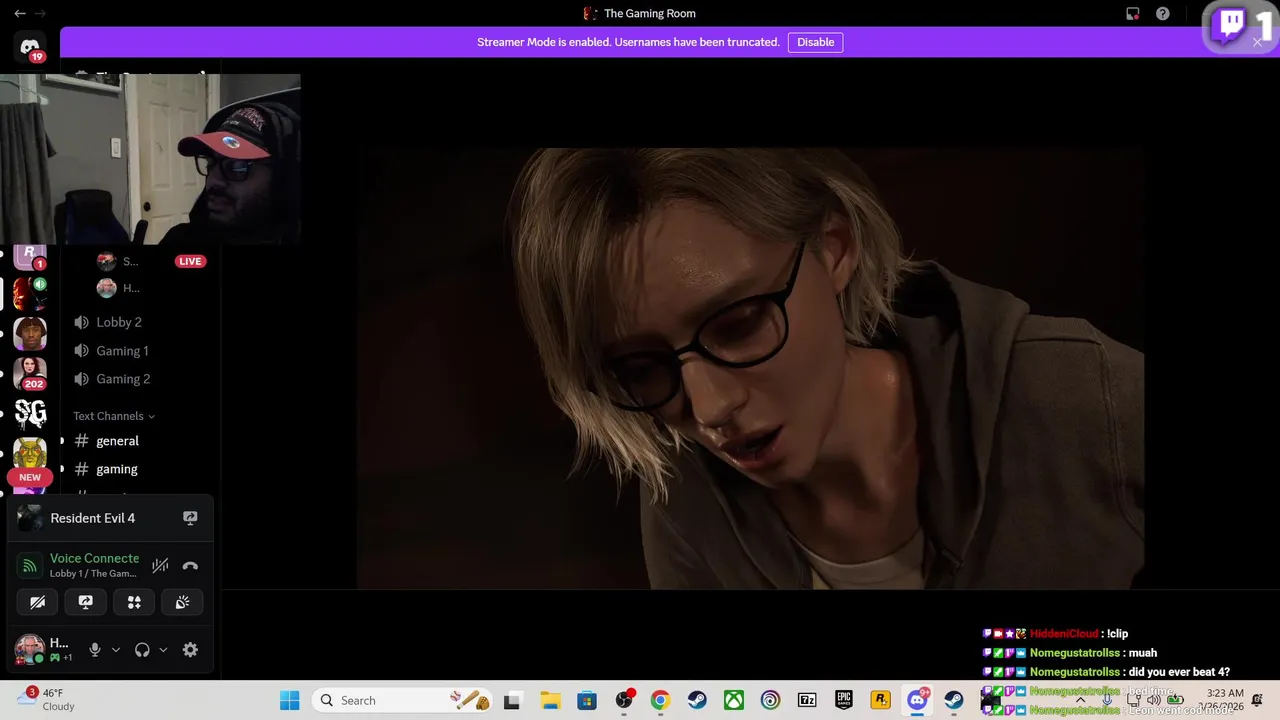Image resolution: width=1280 pixels, height=720 pixels.
Task: Expand headphone output options chevron
Action: point(163,650)
